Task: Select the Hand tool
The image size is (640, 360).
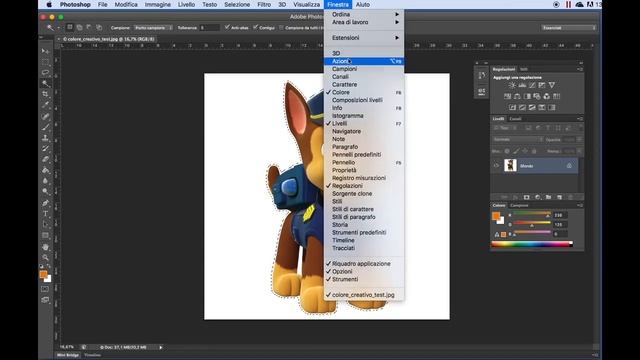Action: click(45, 247)
